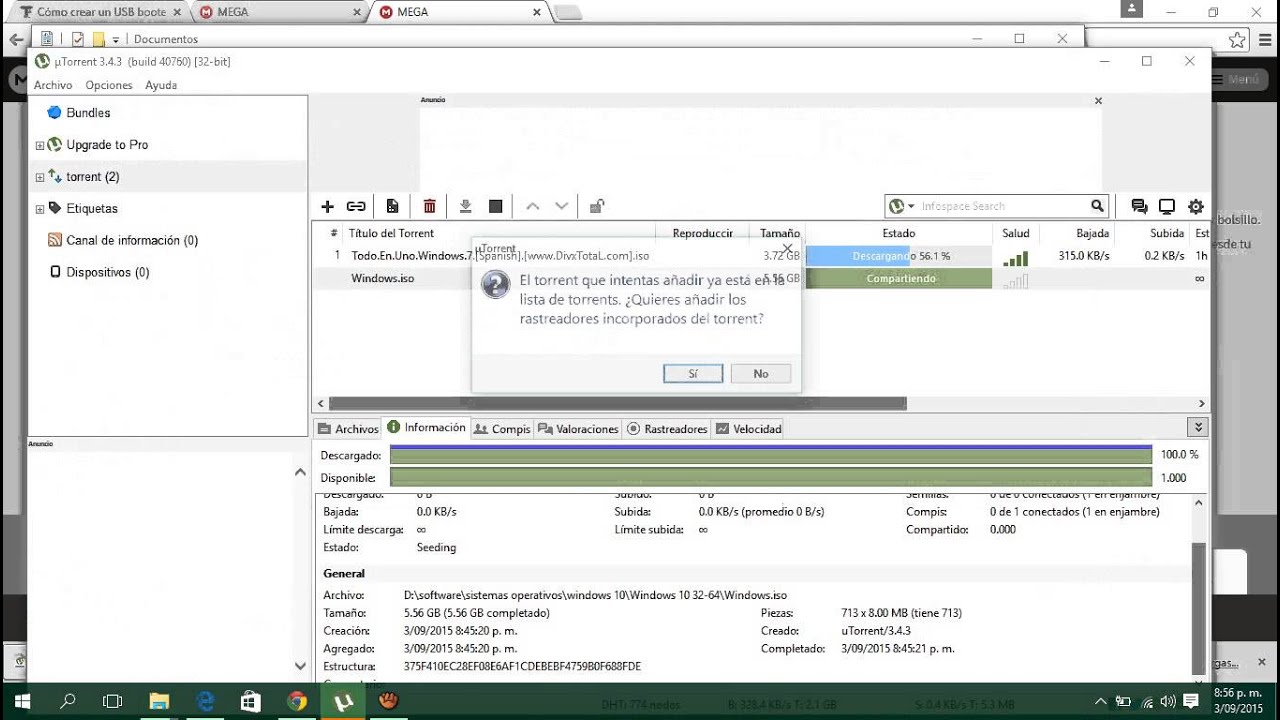Select the Windows.iso torrent row
Image resolution: width=1280 pixels, height=720 pixels.
[x=760, y=279]
